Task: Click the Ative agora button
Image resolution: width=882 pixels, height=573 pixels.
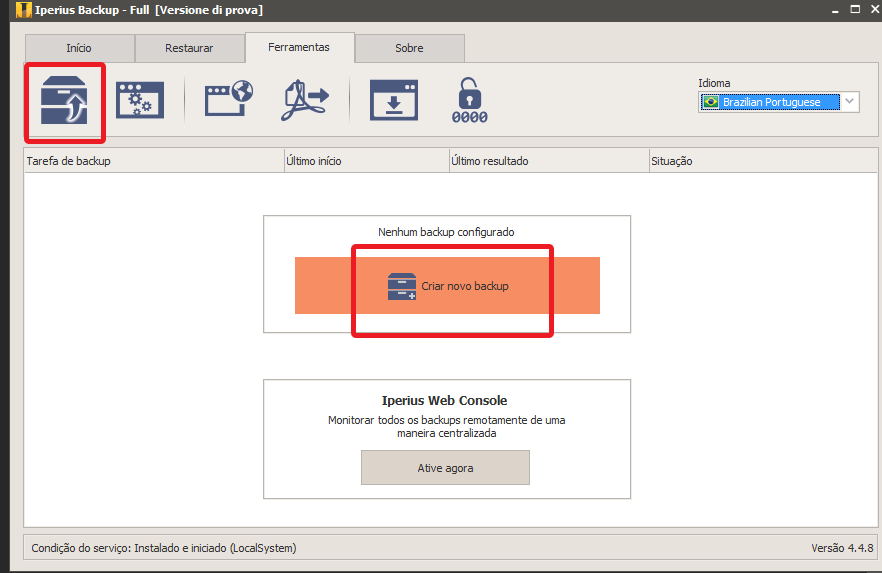Action: coord(445,468)
